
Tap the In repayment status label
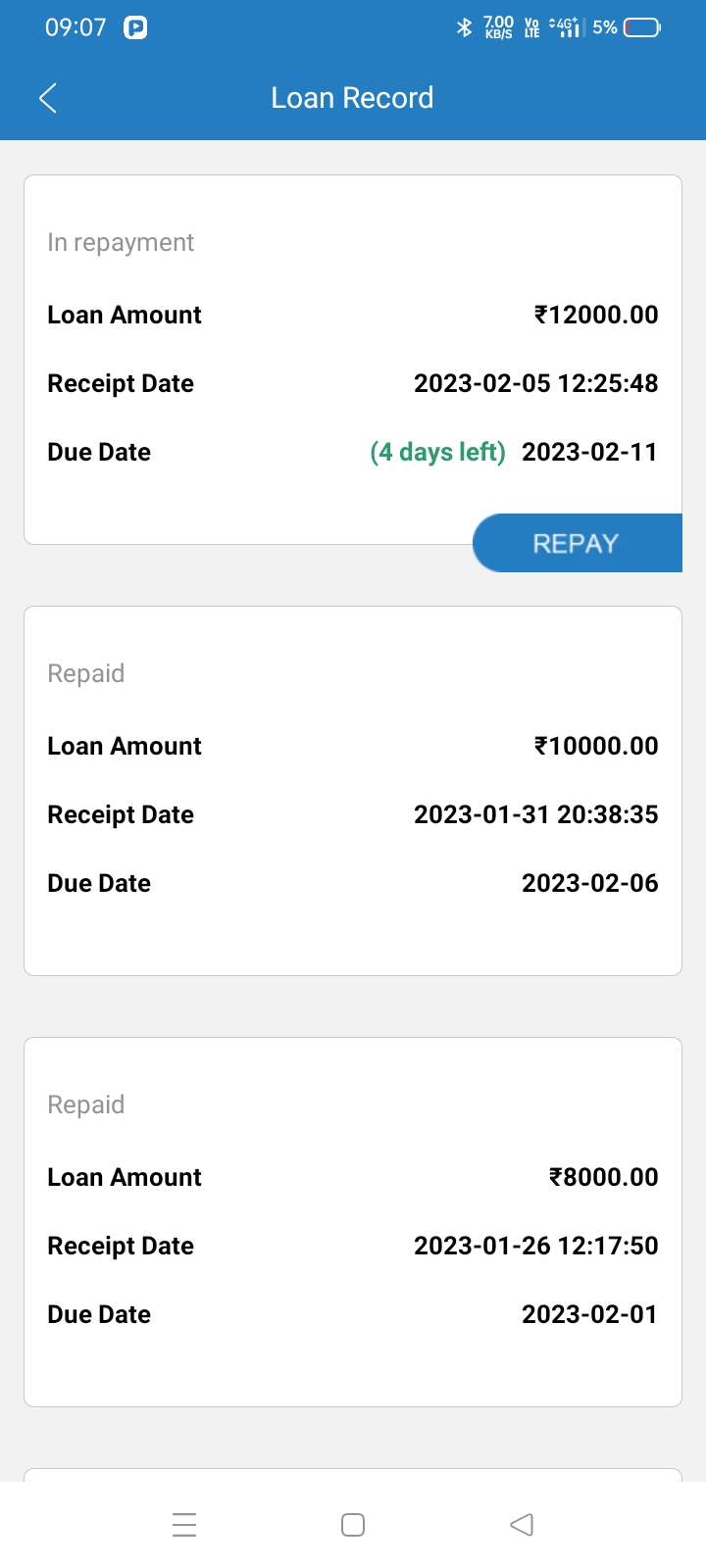pos(121,242)
